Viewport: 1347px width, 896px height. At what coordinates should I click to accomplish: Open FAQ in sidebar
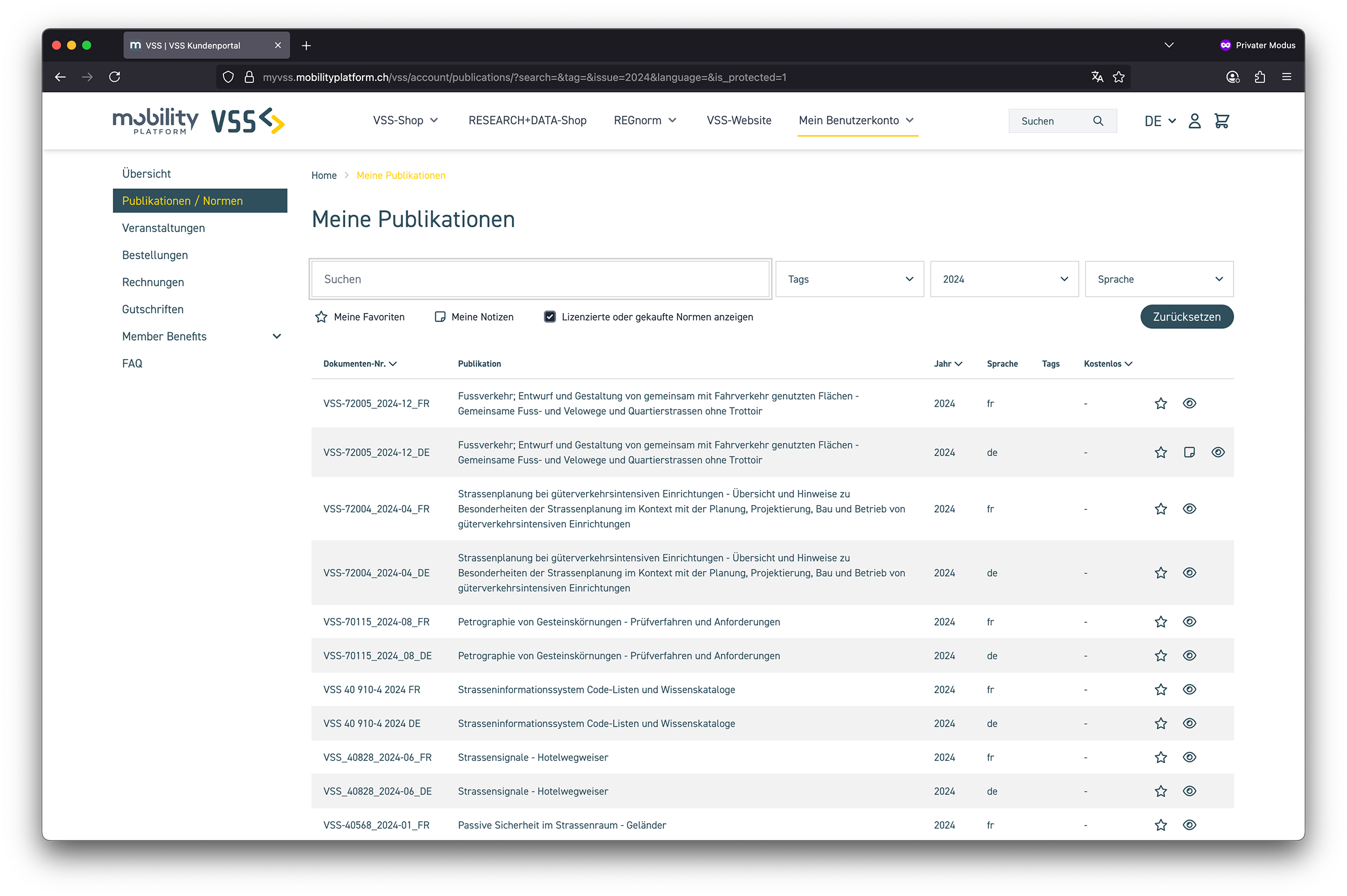(x=132, y=364)
